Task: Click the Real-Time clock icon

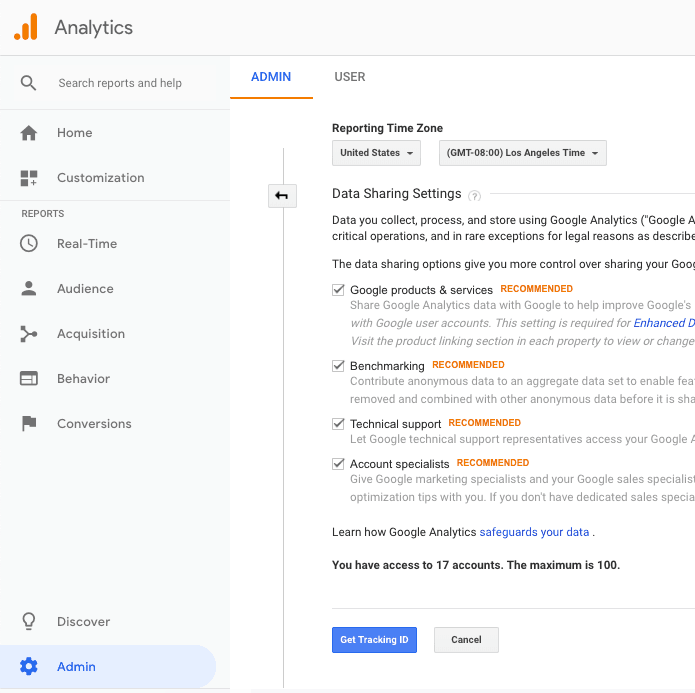Action: pyautogui.click(x=29, y=243)
